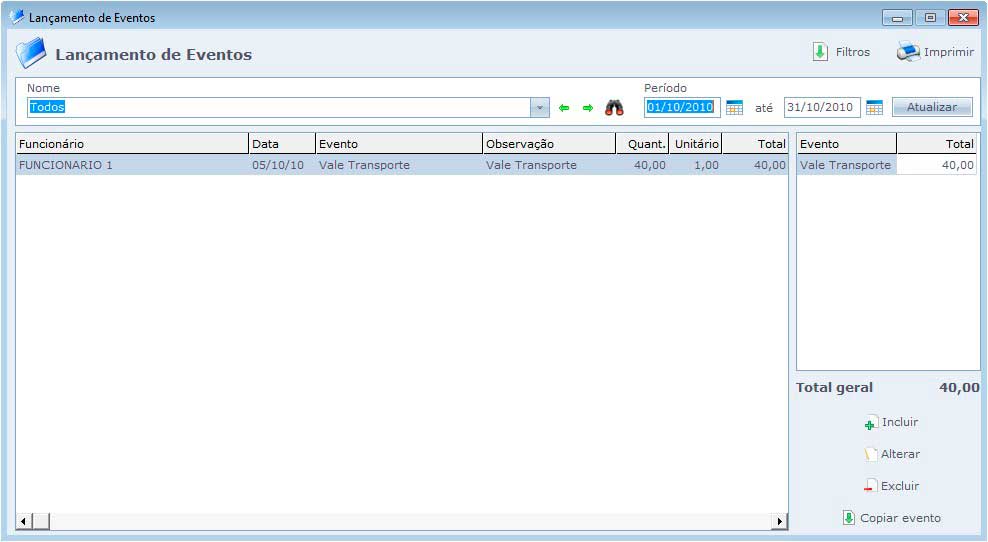Click the Imprimir printer icon
The width and height of the screenshot is (988, 542).
pyautogui.click(x=908, y=53)
